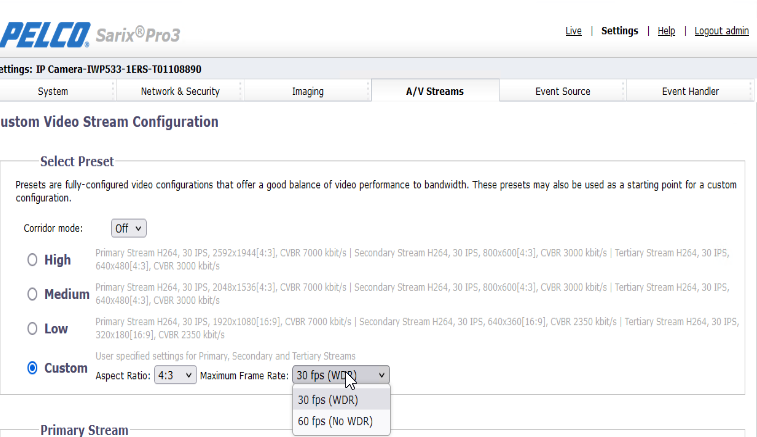Image resolution: width=757 pixels, height=437 pixels.
Task: Click Logout admin link
Action: coord(721,31)
